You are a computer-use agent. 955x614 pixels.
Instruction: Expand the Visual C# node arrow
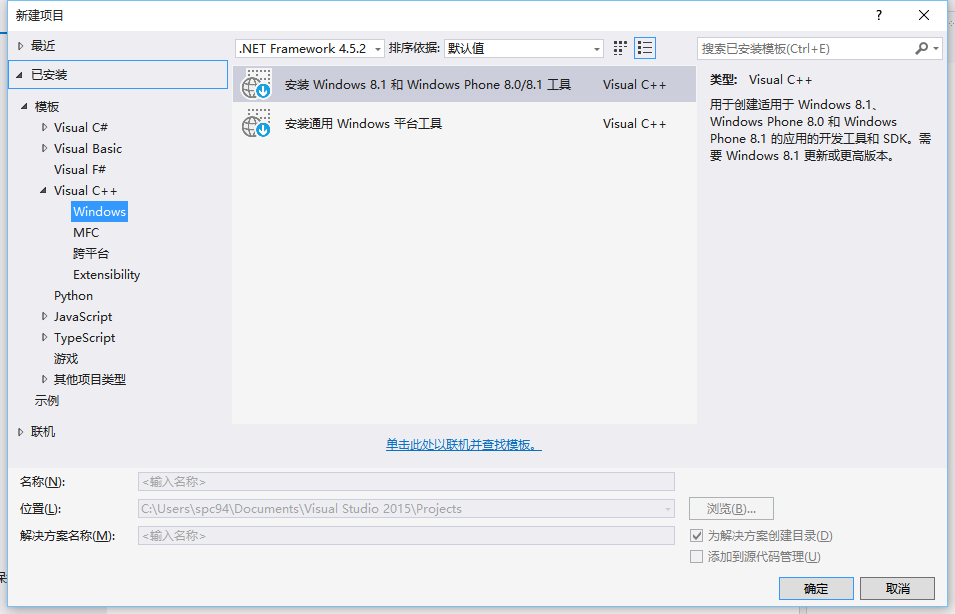tap(44, 127)
